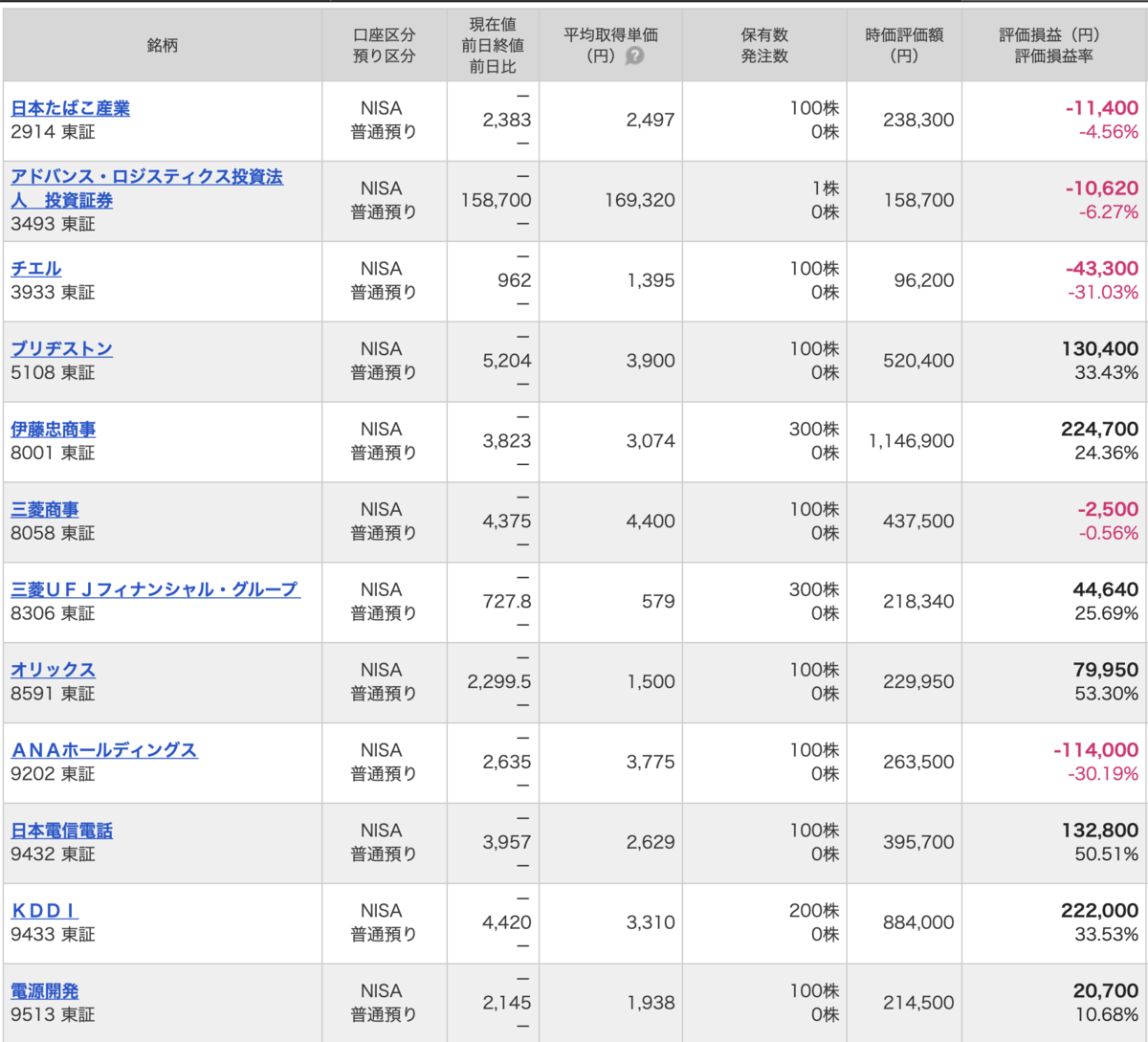The height and width of the screenshot is (1042, 1148).
Task: Select the 3493 東証 code text
Action: (53, 224)
